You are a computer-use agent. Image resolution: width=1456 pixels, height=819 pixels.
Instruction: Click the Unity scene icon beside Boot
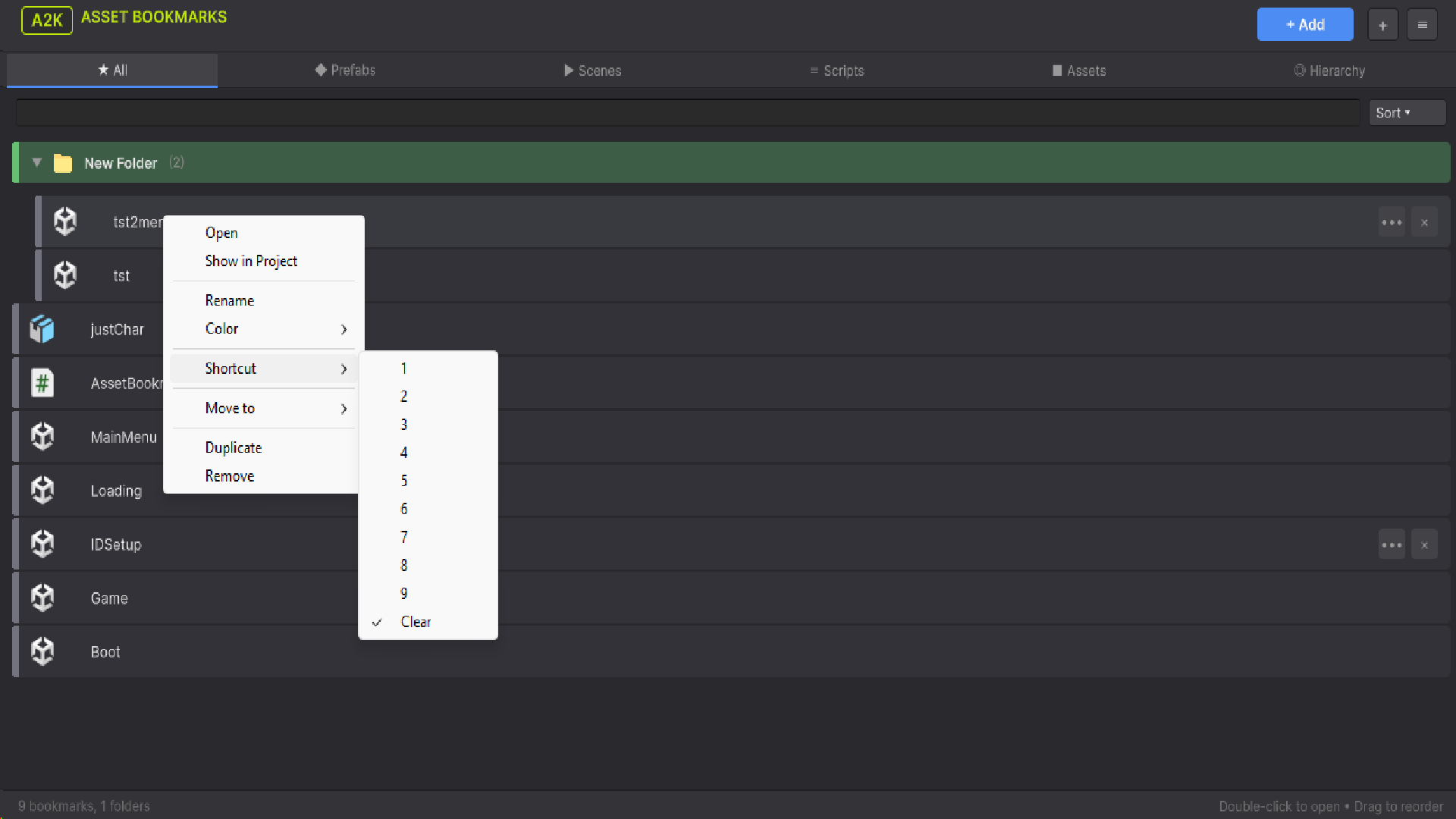[x=42, y=651]
